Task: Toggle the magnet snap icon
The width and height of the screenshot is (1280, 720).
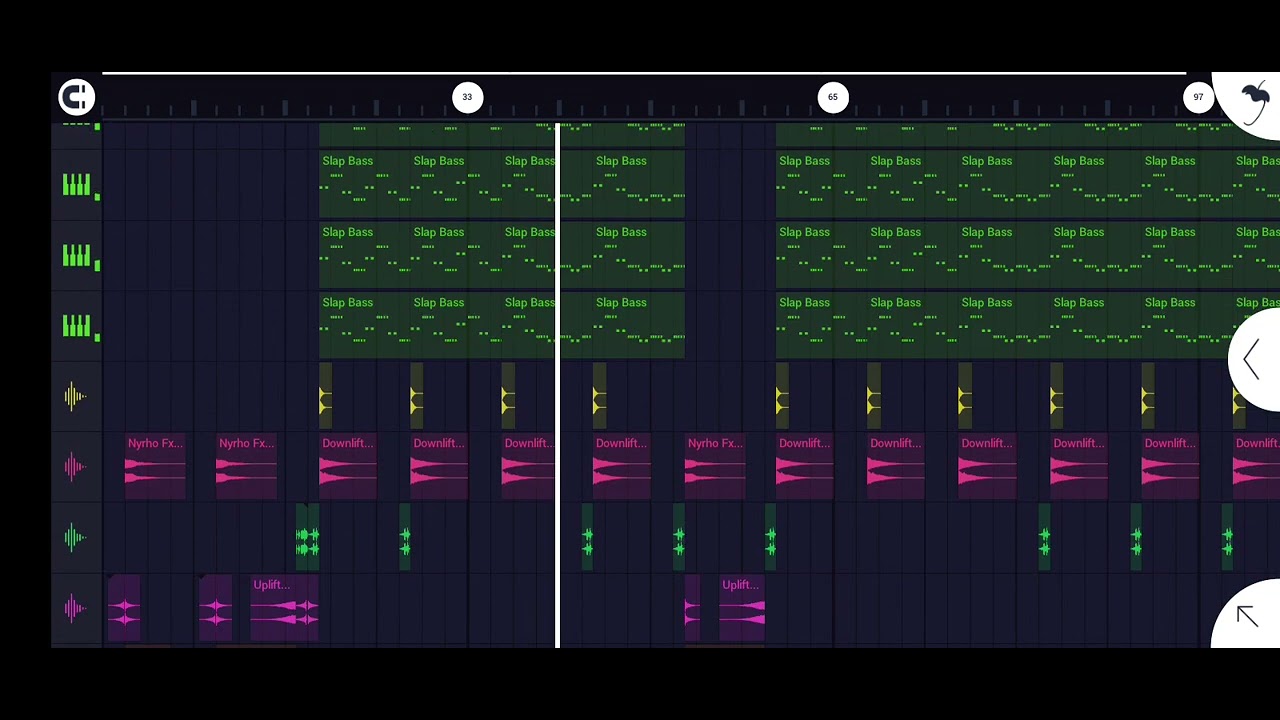Action: tap(76, 97)
